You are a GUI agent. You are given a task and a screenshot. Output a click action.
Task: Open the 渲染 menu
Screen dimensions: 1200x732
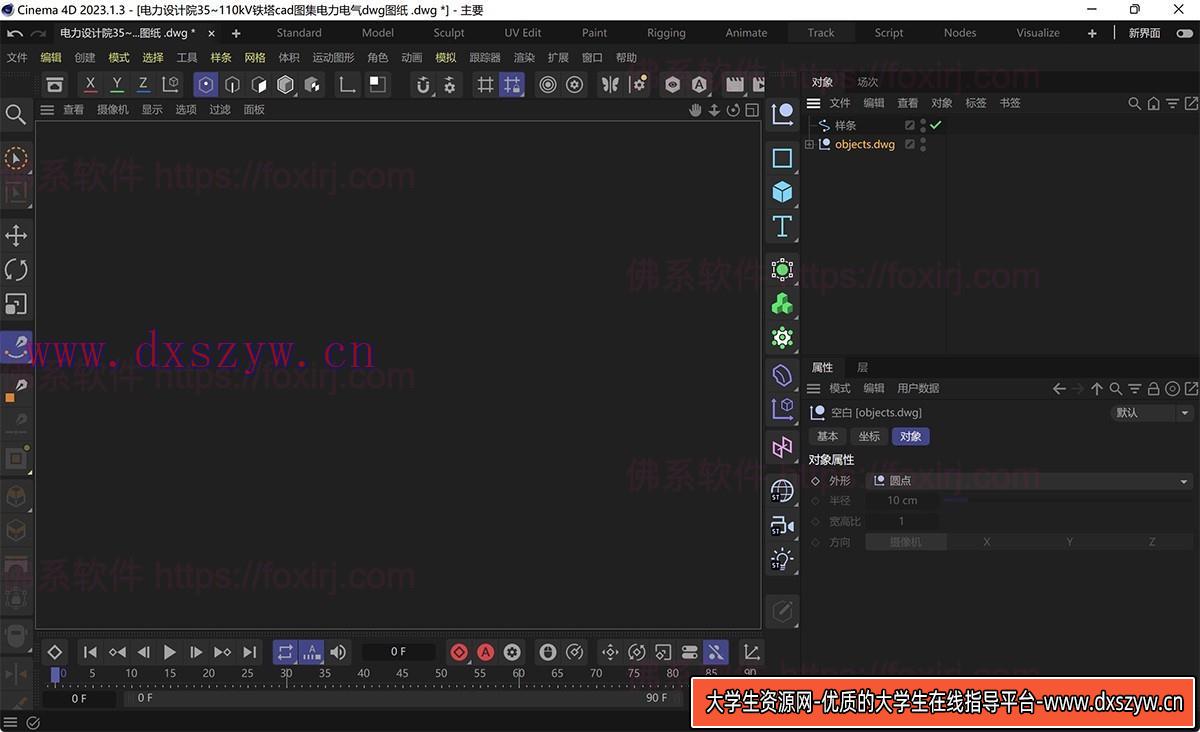pos(524,58)
